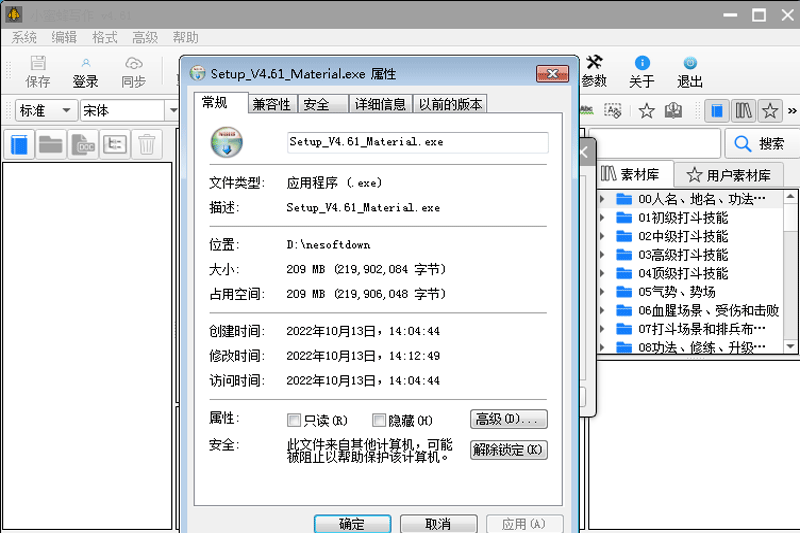Image resolution: width=800 pixels, height=533 pixels.
Task: Open the style dropdown showing 标准
Action: 46,111
